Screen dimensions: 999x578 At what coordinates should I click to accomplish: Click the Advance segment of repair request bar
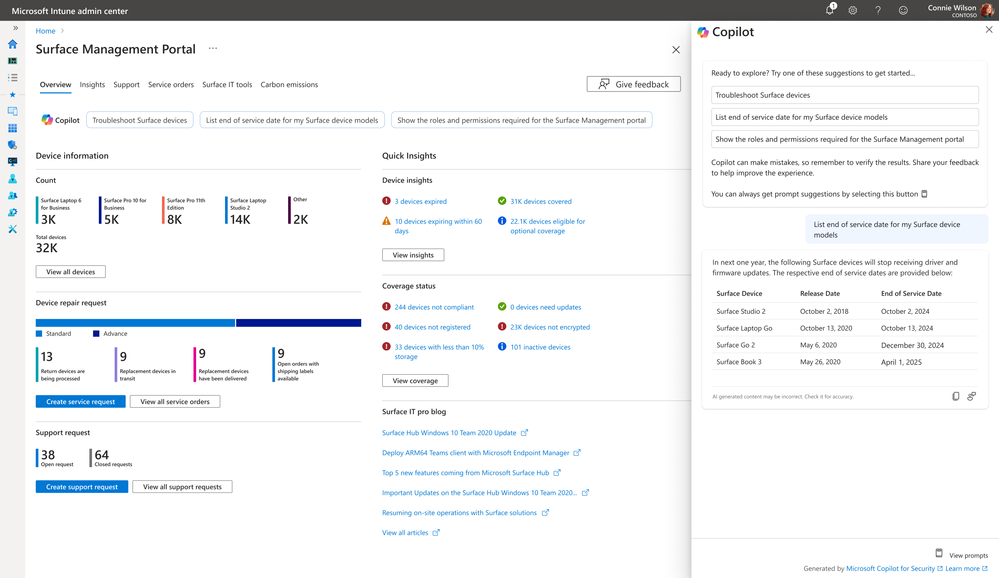[298, 323]
